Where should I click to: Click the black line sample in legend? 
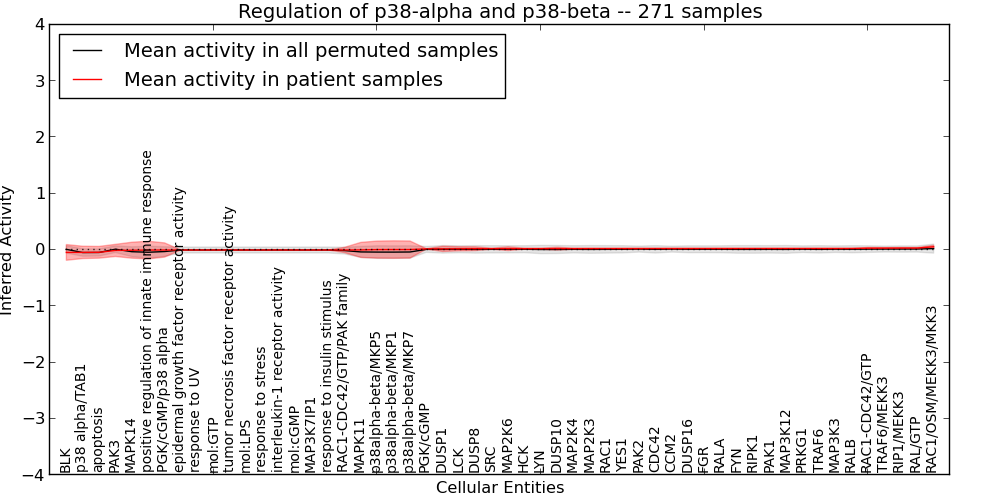86,51
